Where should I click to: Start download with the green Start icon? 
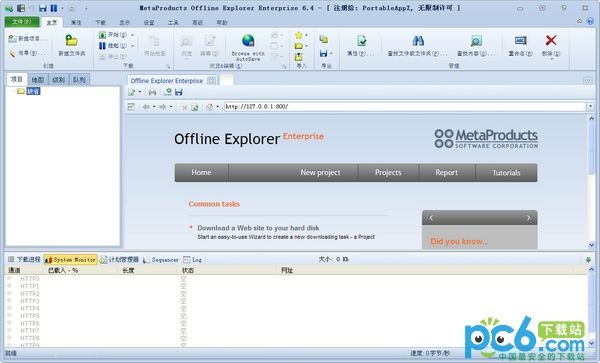(102, 35)
